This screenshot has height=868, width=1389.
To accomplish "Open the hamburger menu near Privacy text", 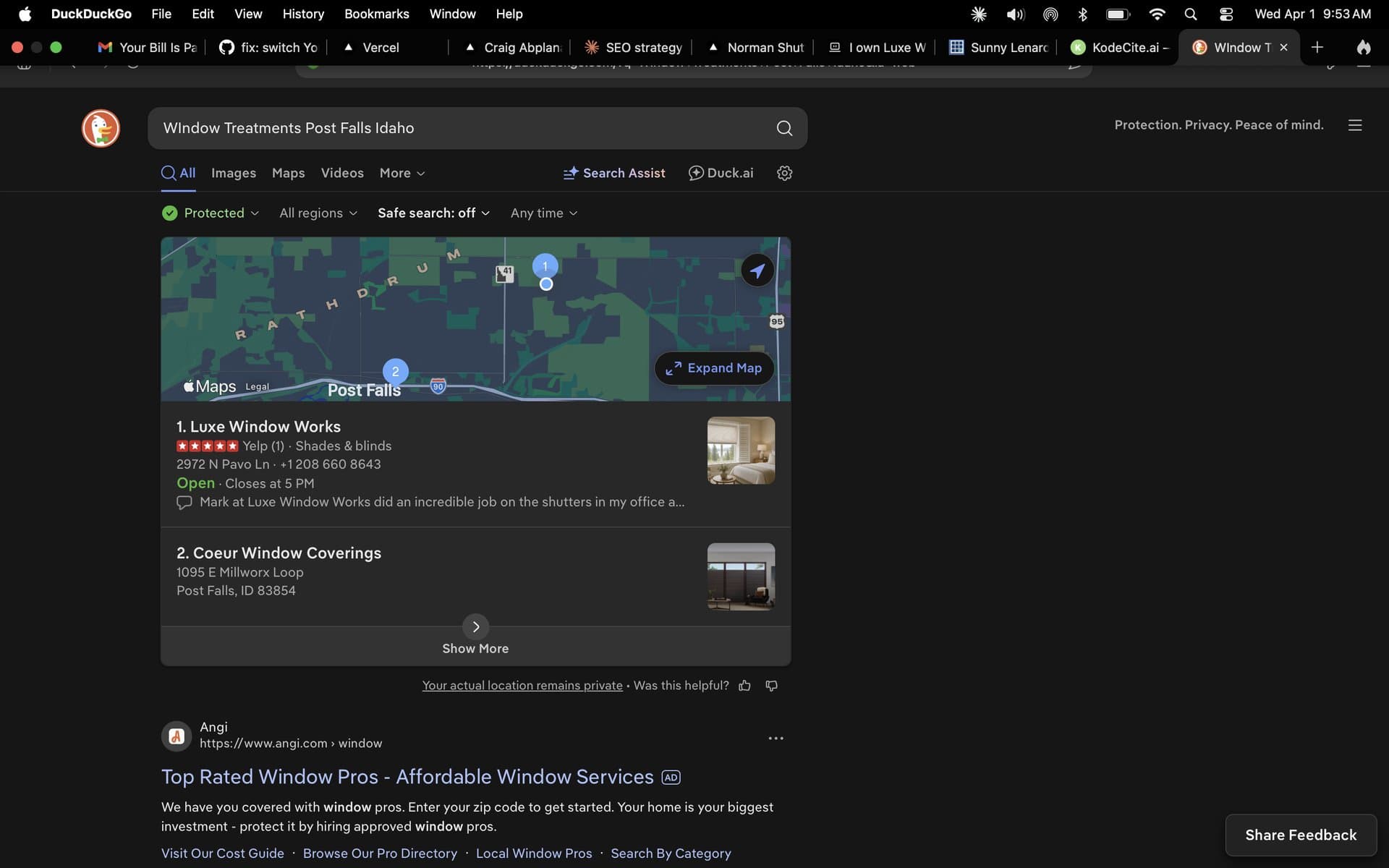I will tap(1354, 124).
